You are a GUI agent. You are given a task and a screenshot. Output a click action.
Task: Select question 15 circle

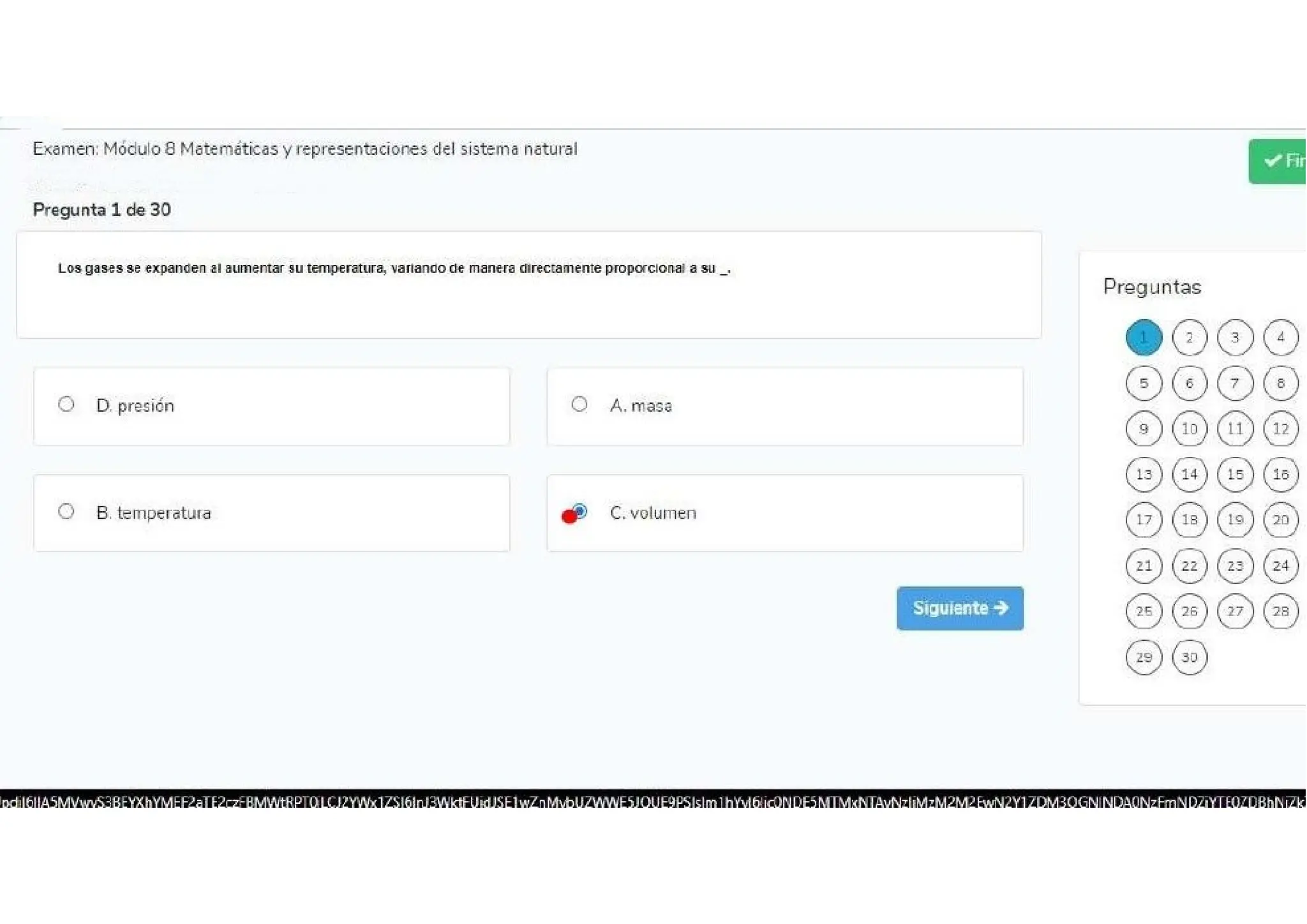[x=1235, y=474]
